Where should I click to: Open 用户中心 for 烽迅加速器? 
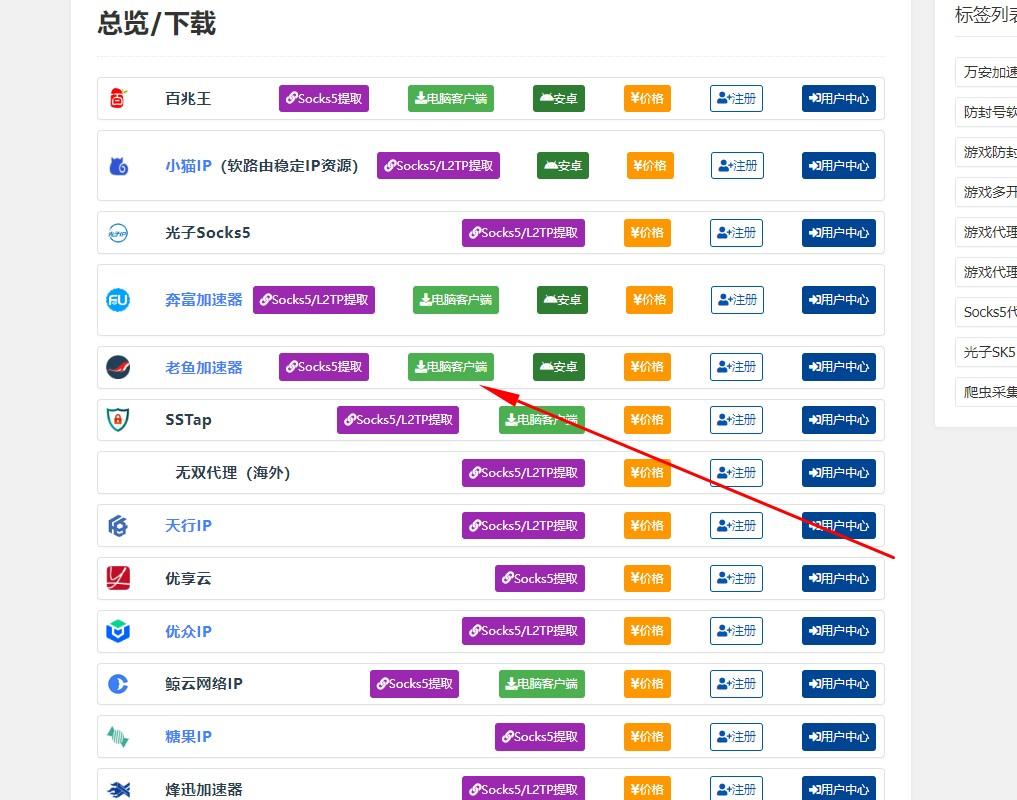pos(839,788)
